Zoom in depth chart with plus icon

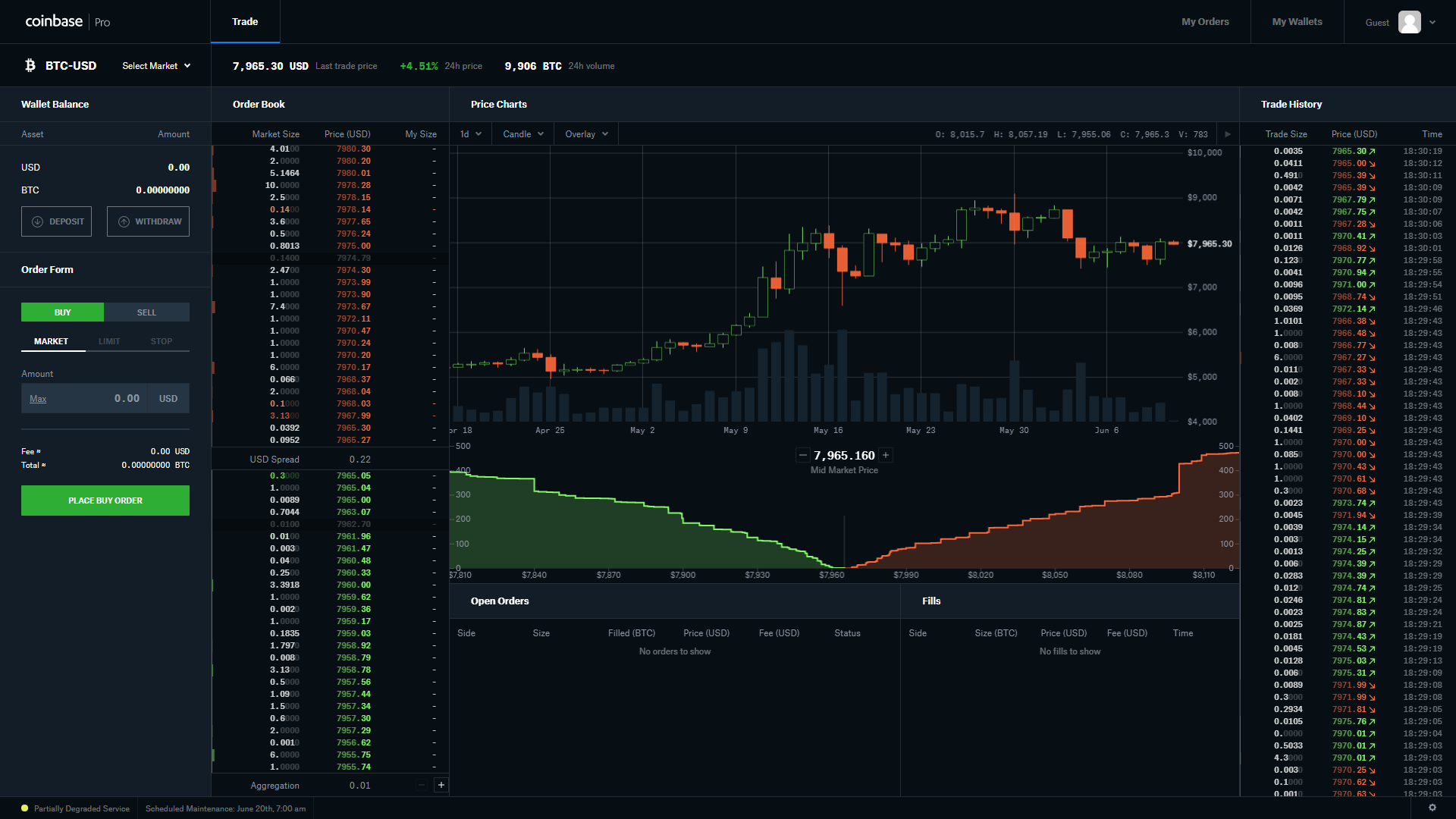886,455
